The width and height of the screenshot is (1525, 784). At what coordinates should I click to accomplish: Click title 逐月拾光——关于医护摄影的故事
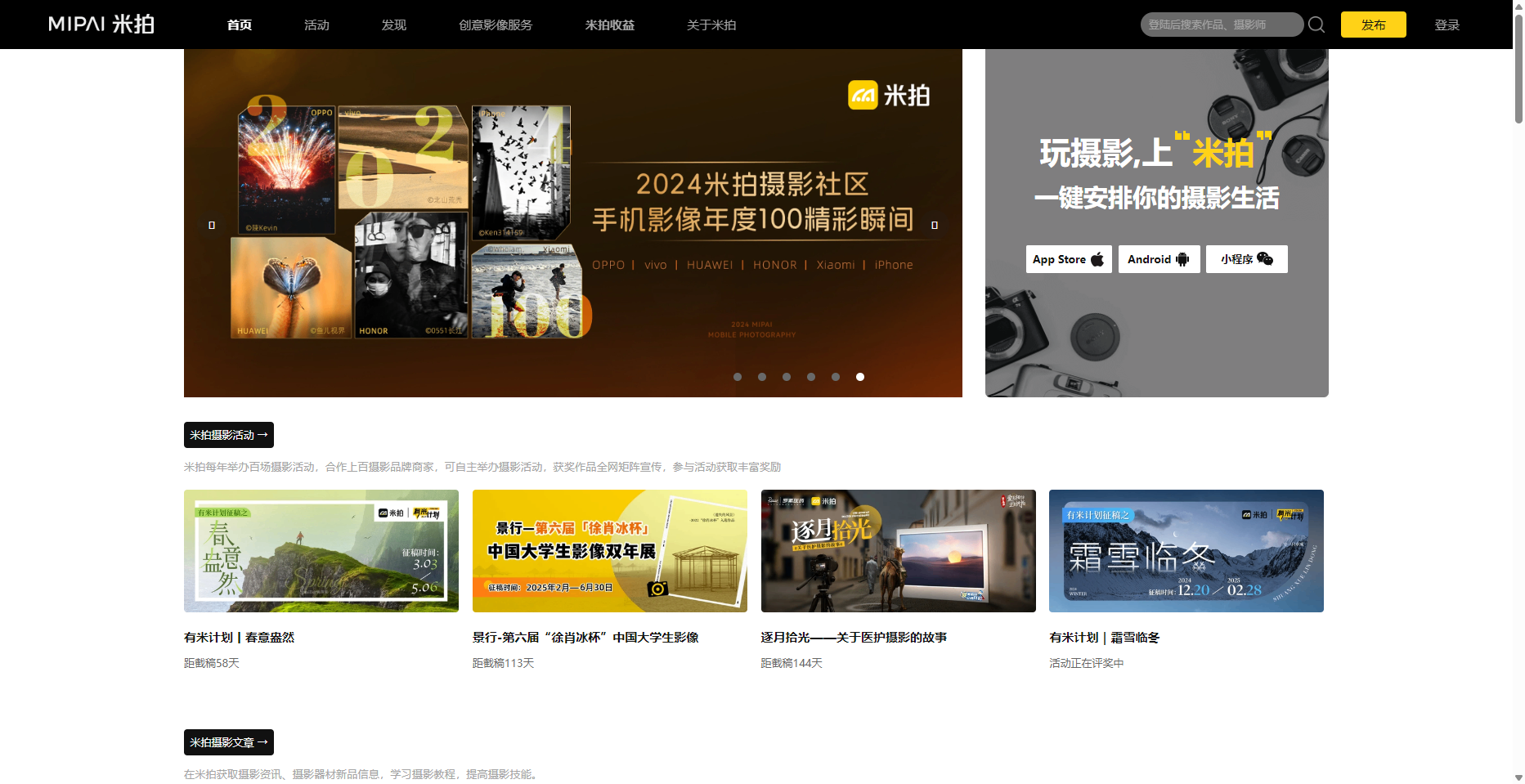click(x=854, y=638)
